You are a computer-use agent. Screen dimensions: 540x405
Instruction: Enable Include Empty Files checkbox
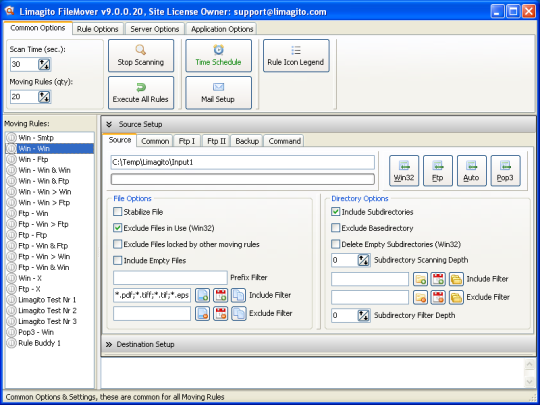tap(117, 261)
